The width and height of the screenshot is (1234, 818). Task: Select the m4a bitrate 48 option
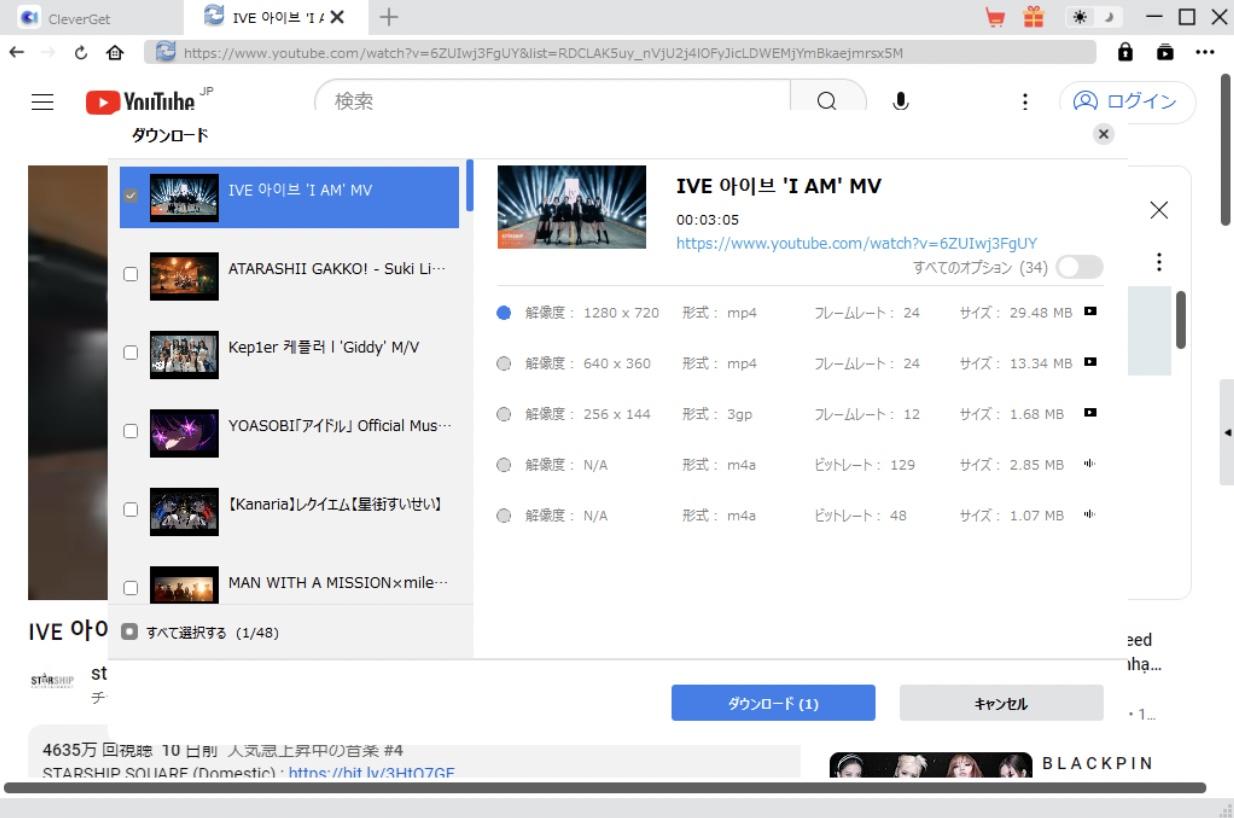point(504,516)
